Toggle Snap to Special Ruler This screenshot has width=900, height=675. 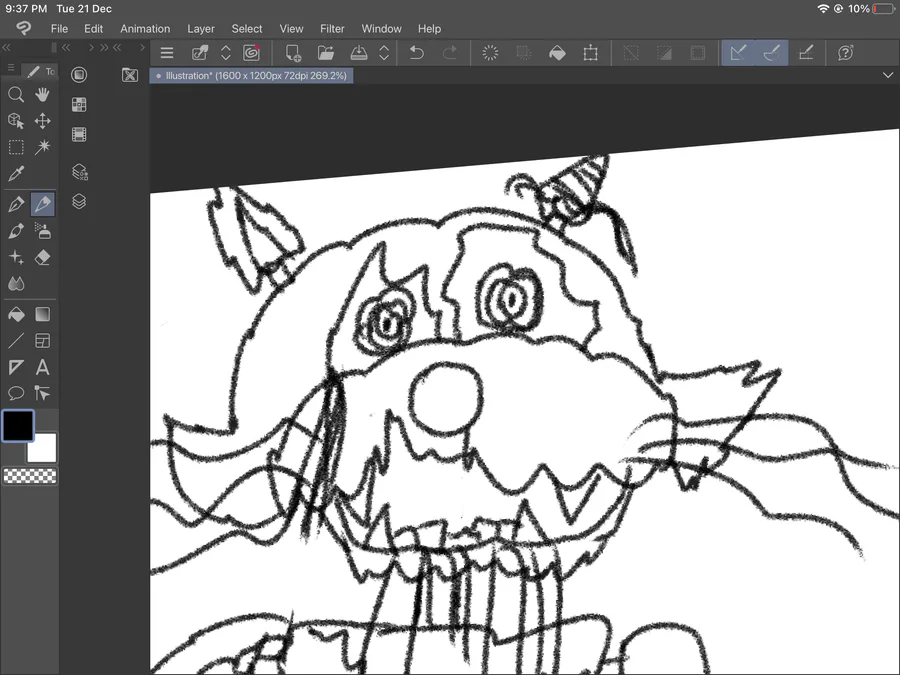coord(771,53)
